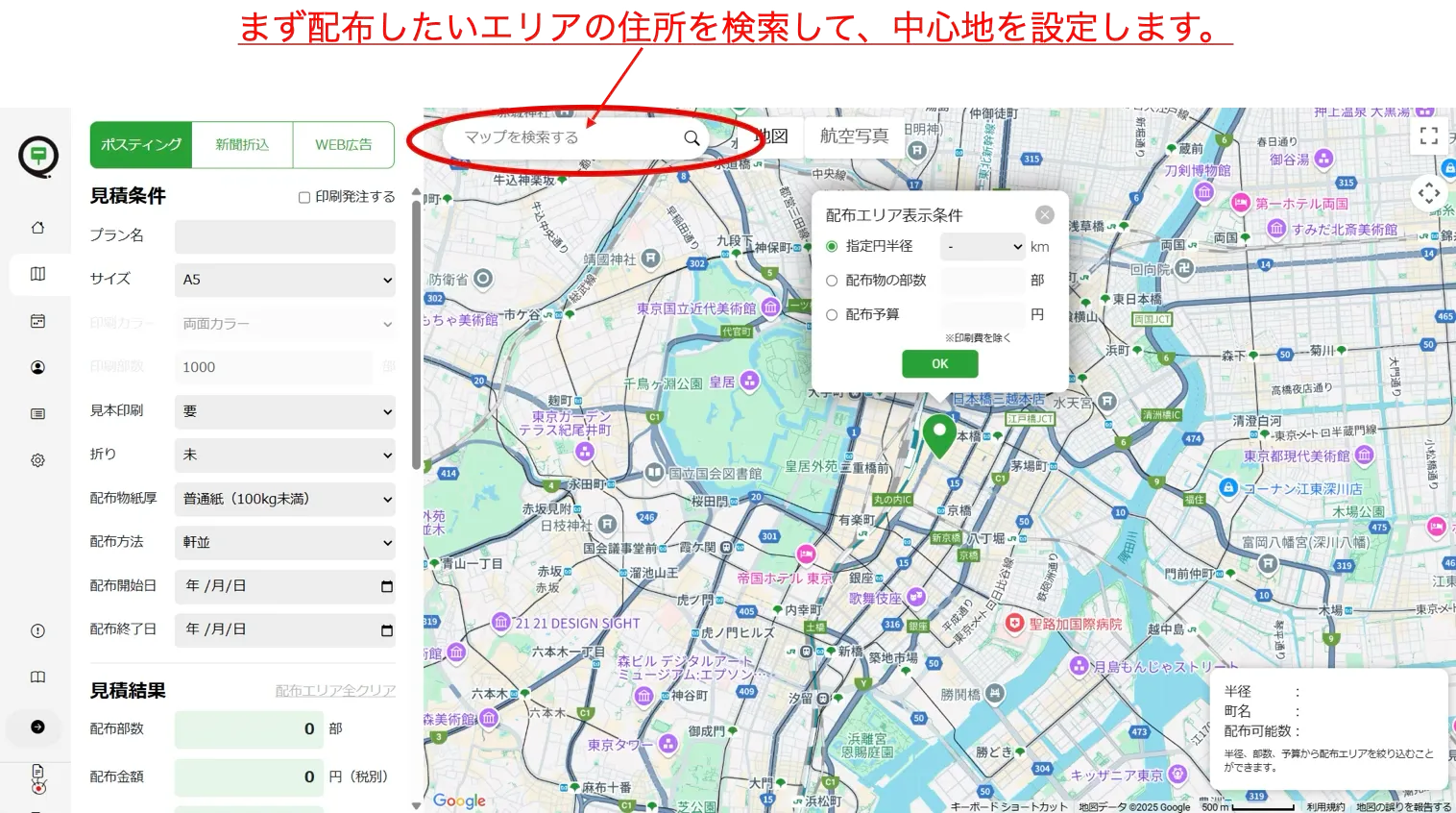
Task: Open the 利用規約 link on the map
Action: pyautogui.click(x=1325, y=807)
